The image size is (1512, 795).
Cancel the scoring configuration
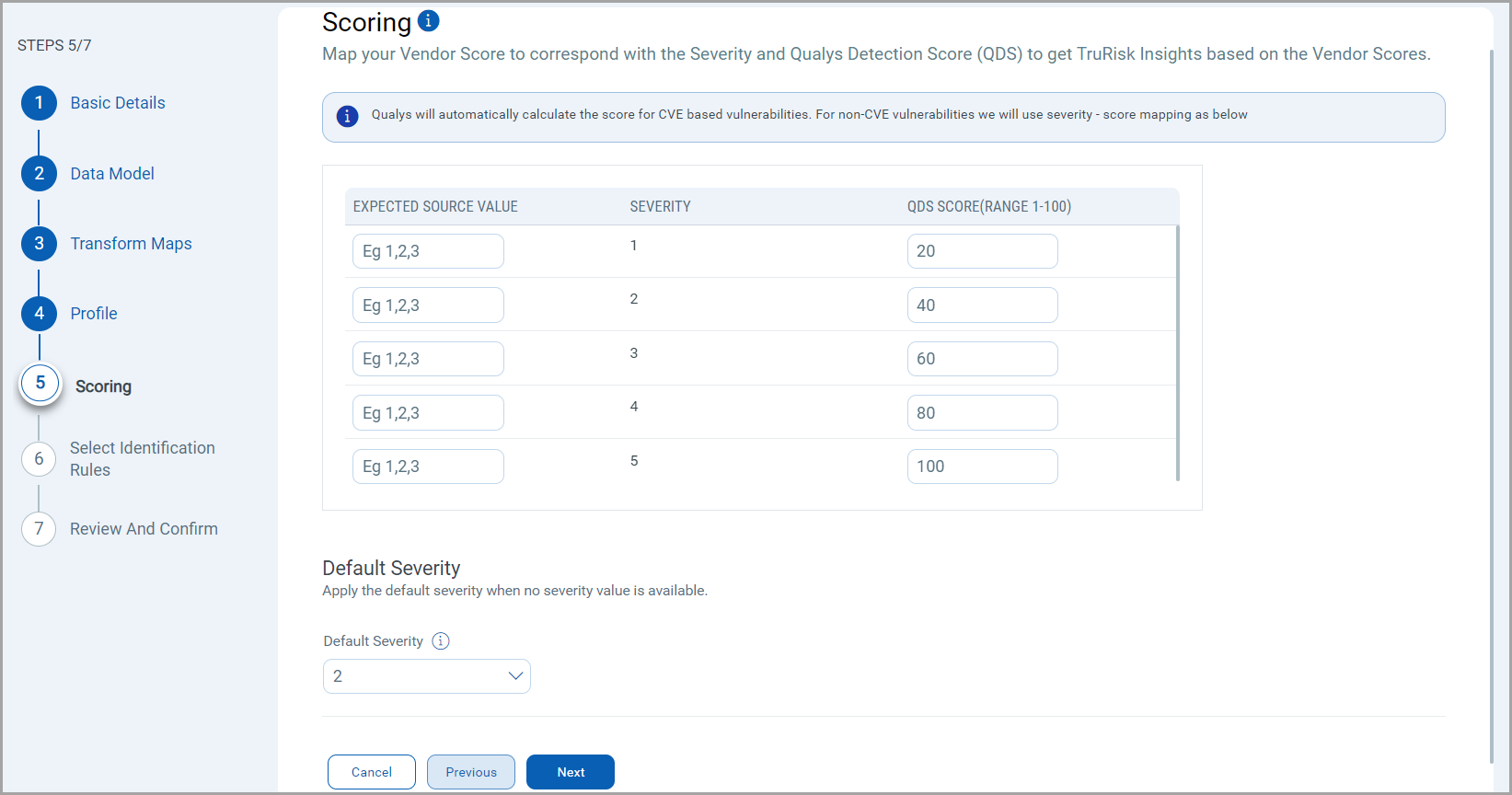coord(372,772)
